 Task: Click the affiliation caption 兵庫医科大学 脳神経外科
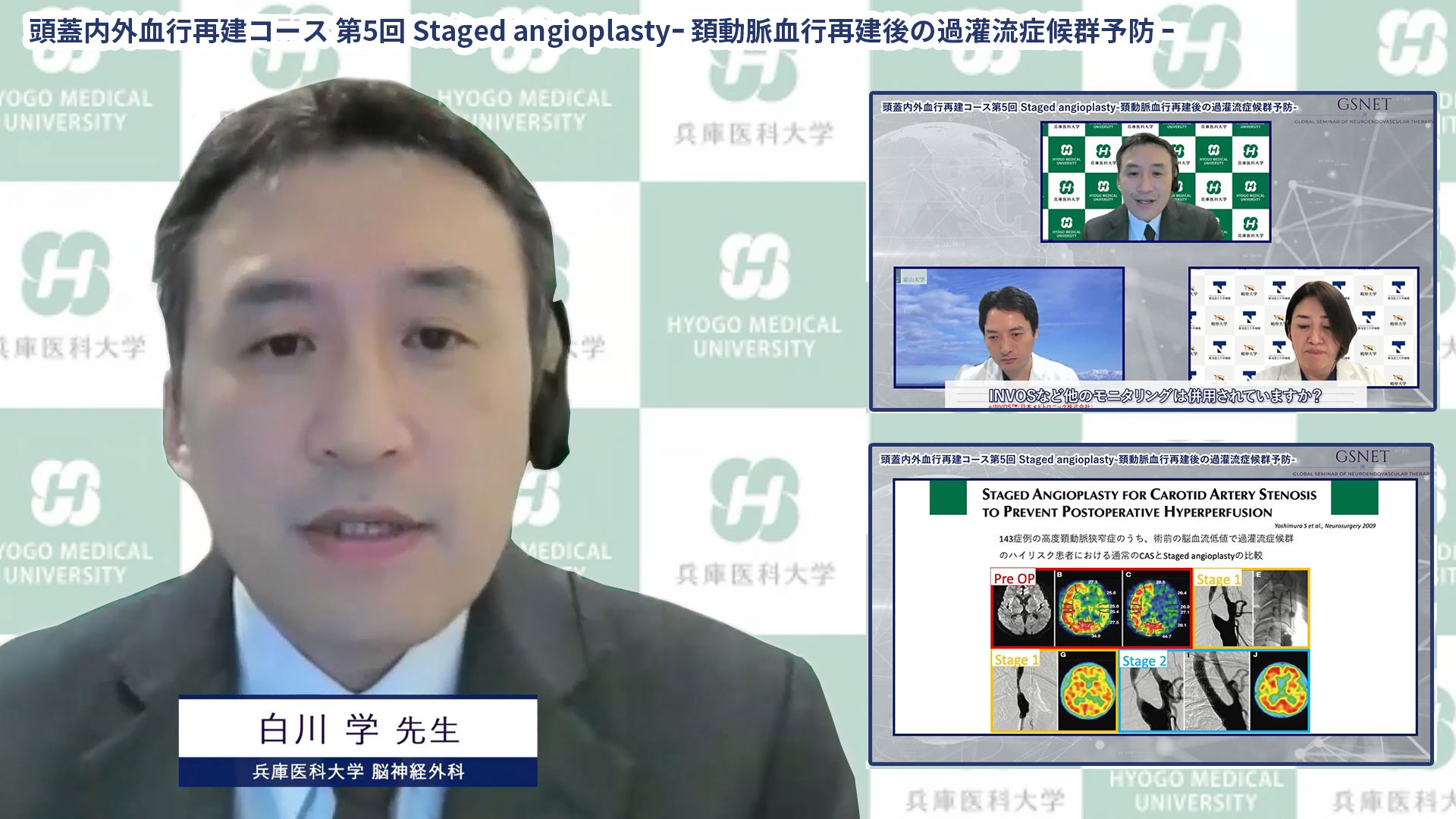358,772
